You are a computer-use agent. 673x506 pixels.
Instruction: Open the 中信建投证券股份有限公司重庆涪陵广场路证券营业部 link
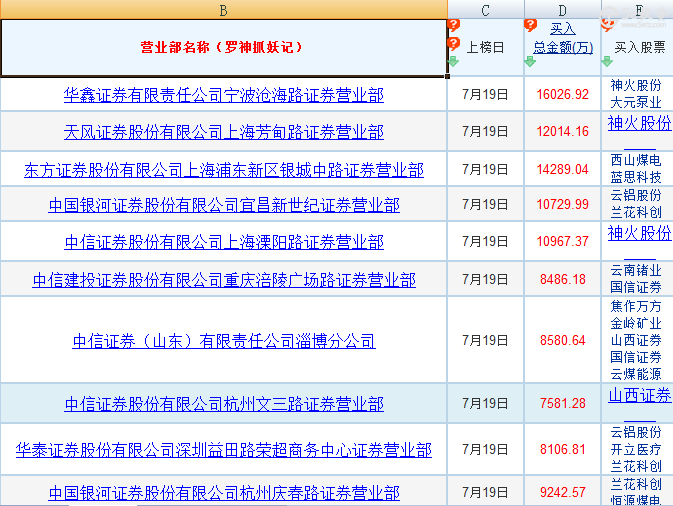[224, 280]
